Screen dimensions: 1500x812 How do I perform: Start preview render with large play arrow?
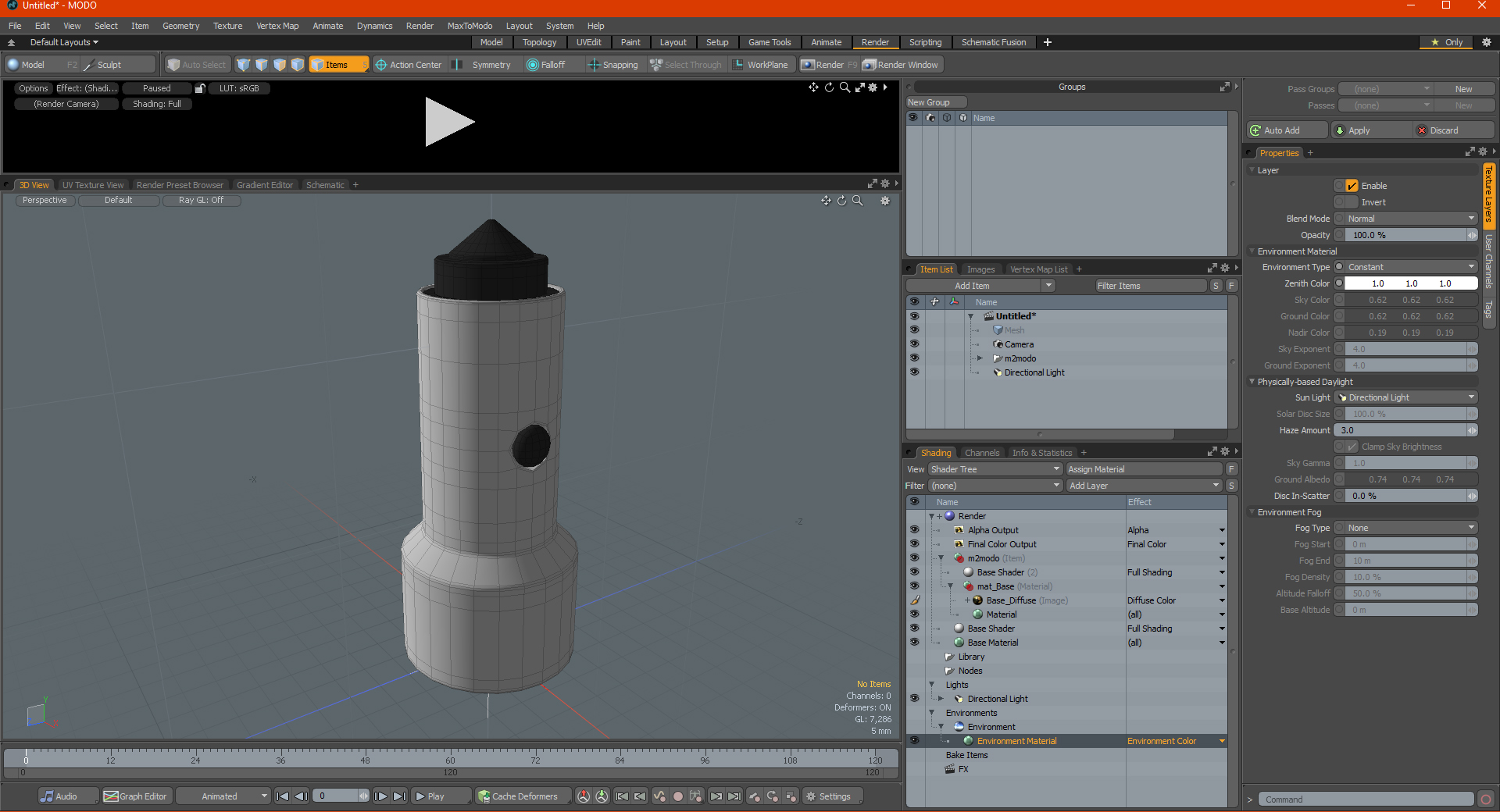pos(449,122)
